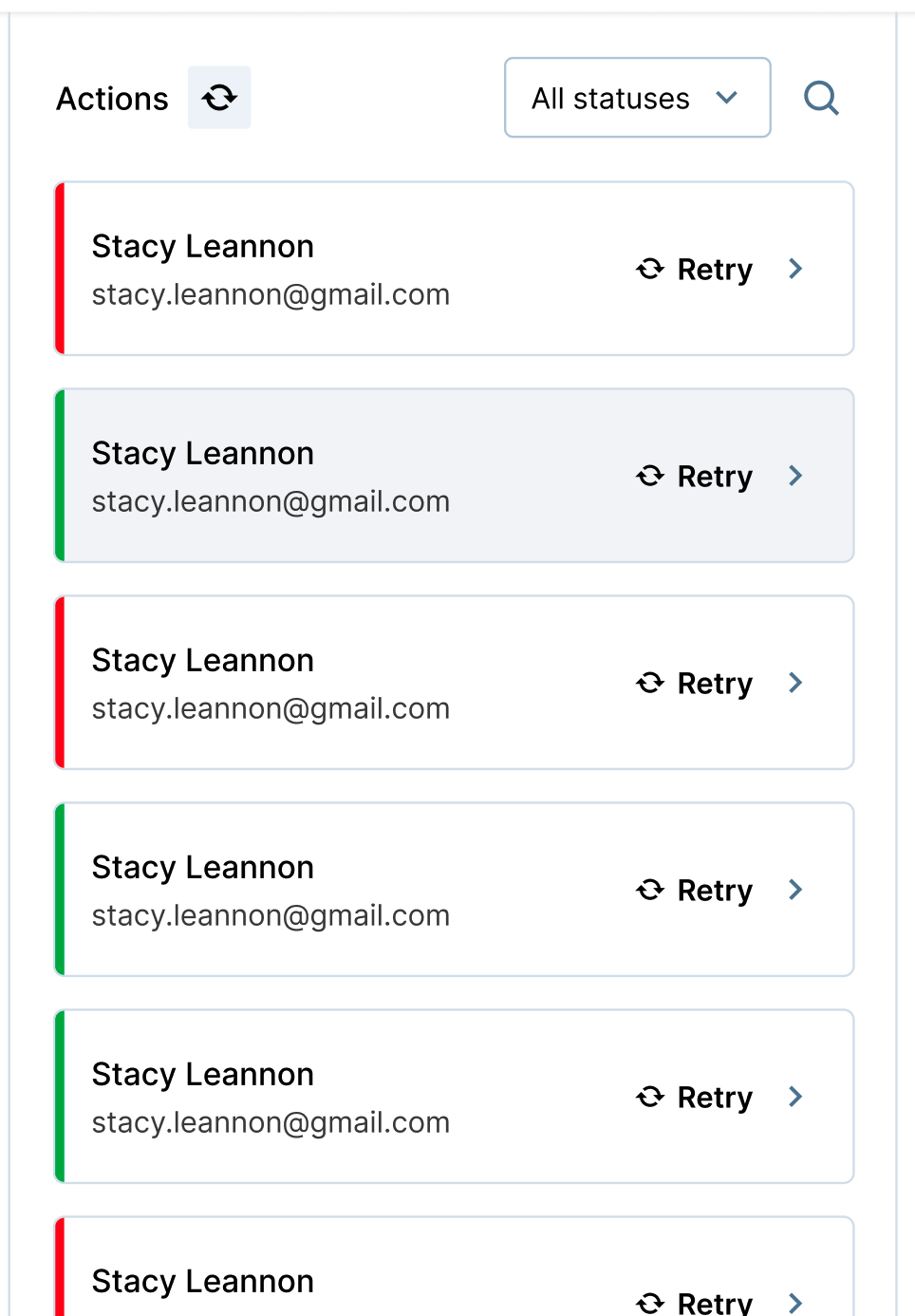The height and width of the screenshot is (1316, 915).
Task: Click the Retry icon on the highlighted second card
Action: pyautogui.click(x=650, y=477)
